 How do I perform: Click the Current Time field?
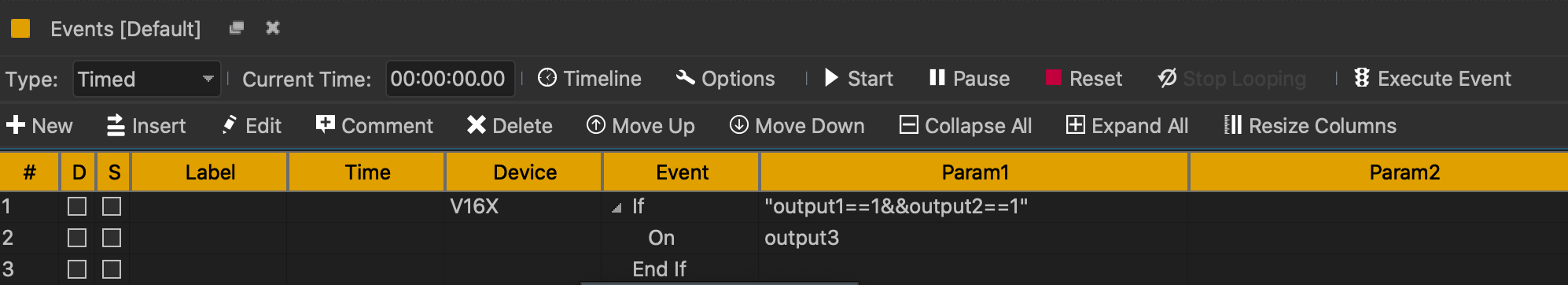pos(450,79)
